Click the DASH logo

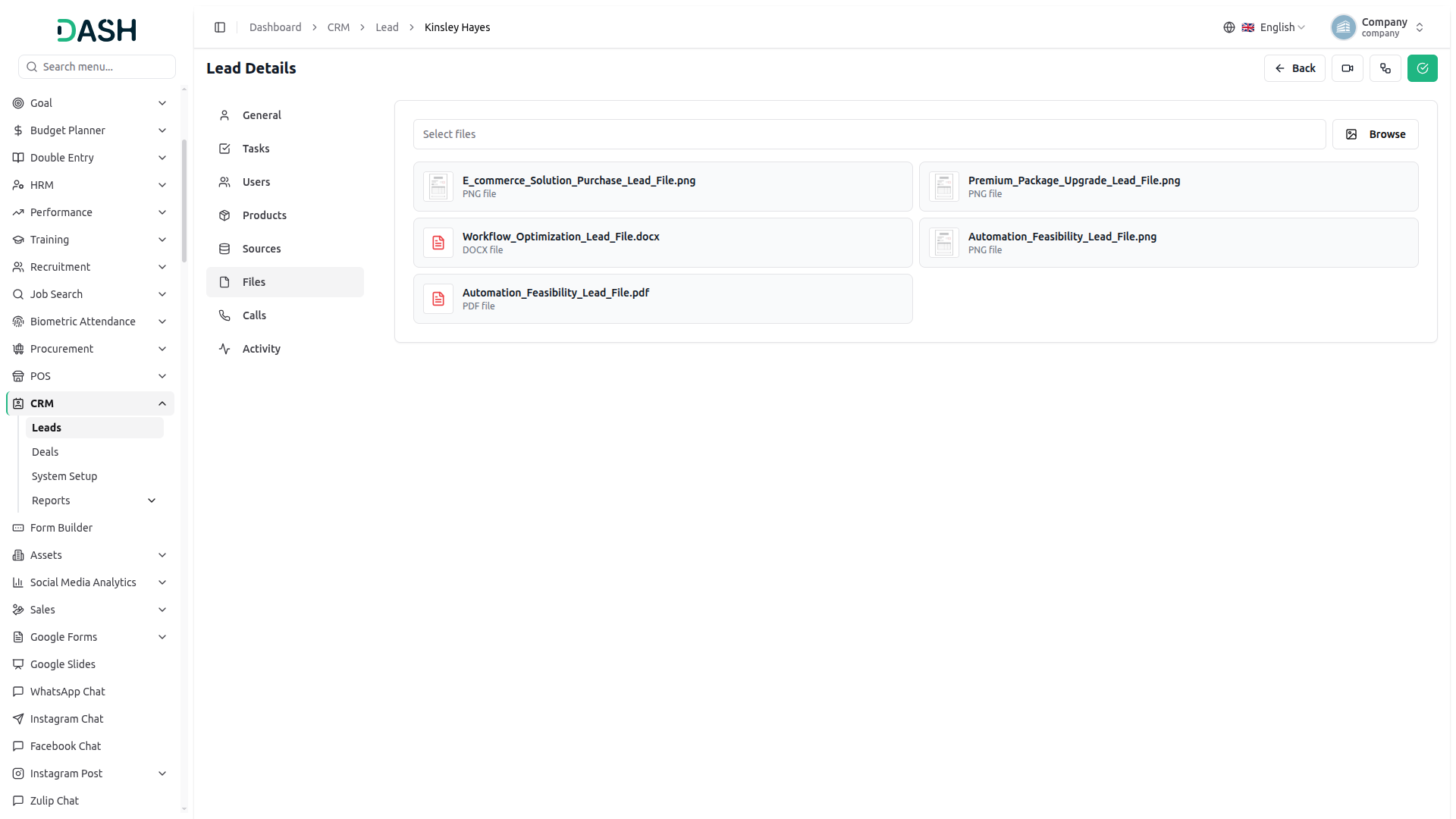click(x=96, y=30)
